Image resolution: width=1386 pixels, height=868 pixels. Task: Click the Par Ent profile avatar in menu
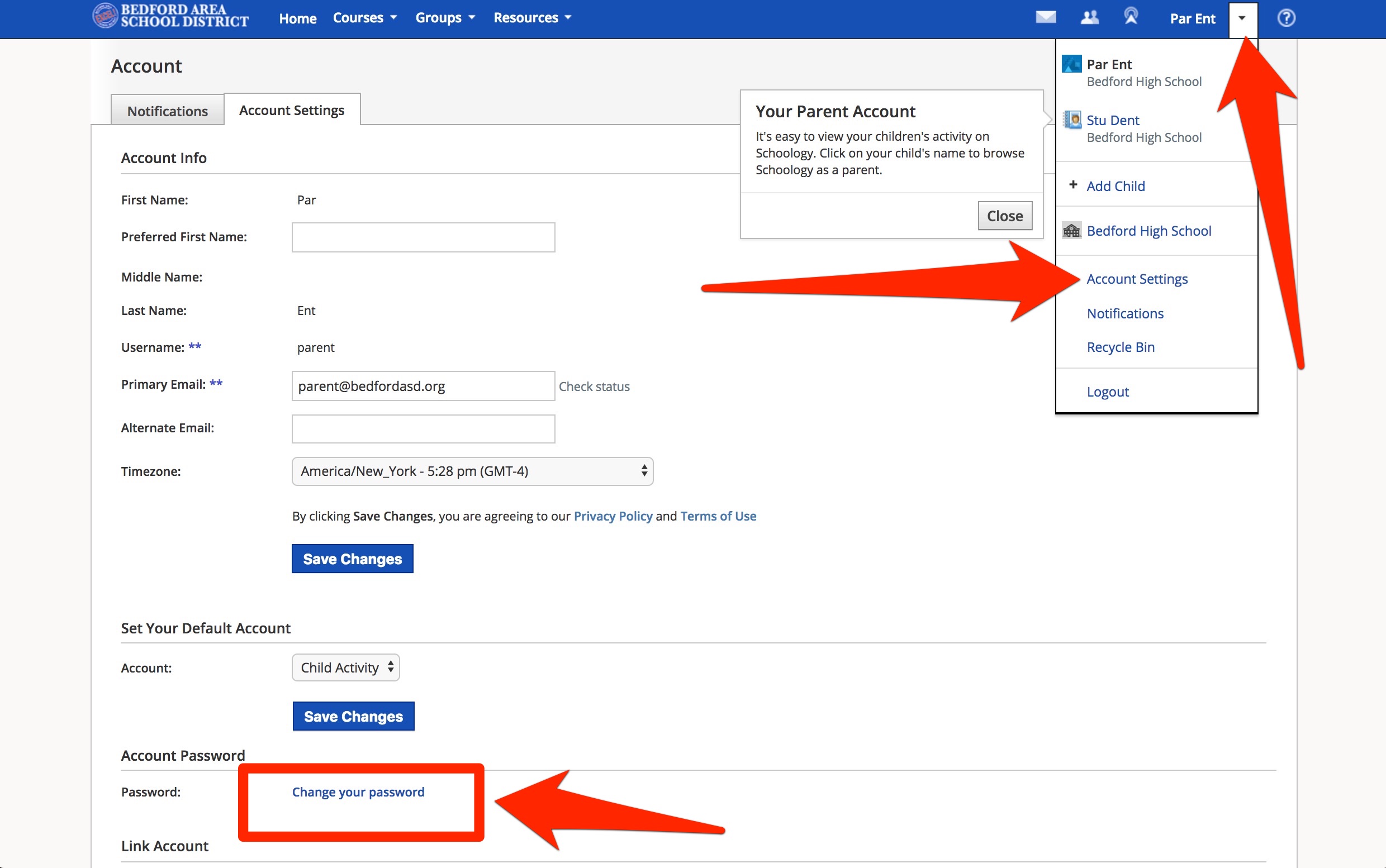click(x=1071, y=64)
